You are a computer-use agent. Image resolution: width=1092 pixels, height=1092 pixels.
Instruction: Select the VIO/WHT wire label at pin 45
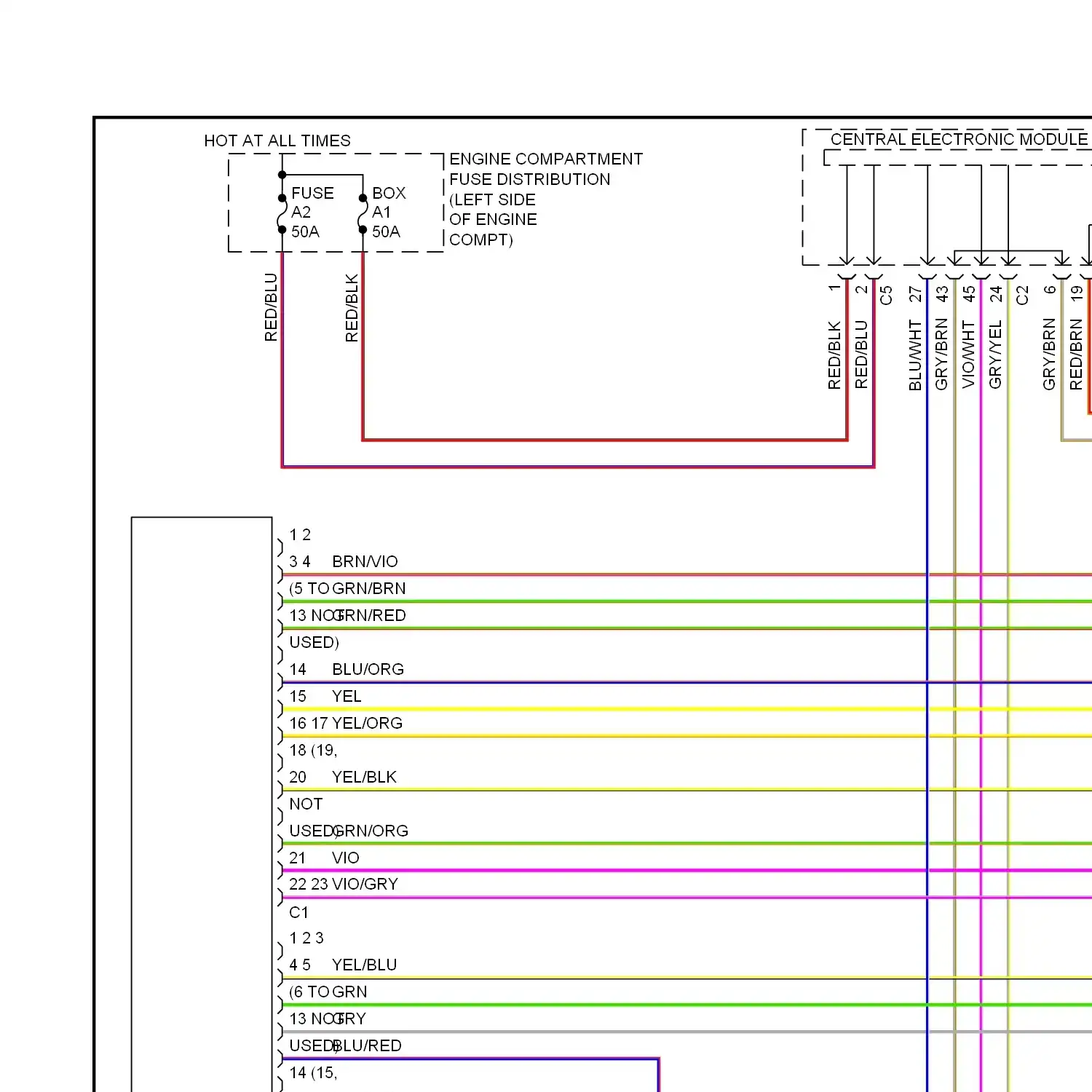(x=968, y=355)
